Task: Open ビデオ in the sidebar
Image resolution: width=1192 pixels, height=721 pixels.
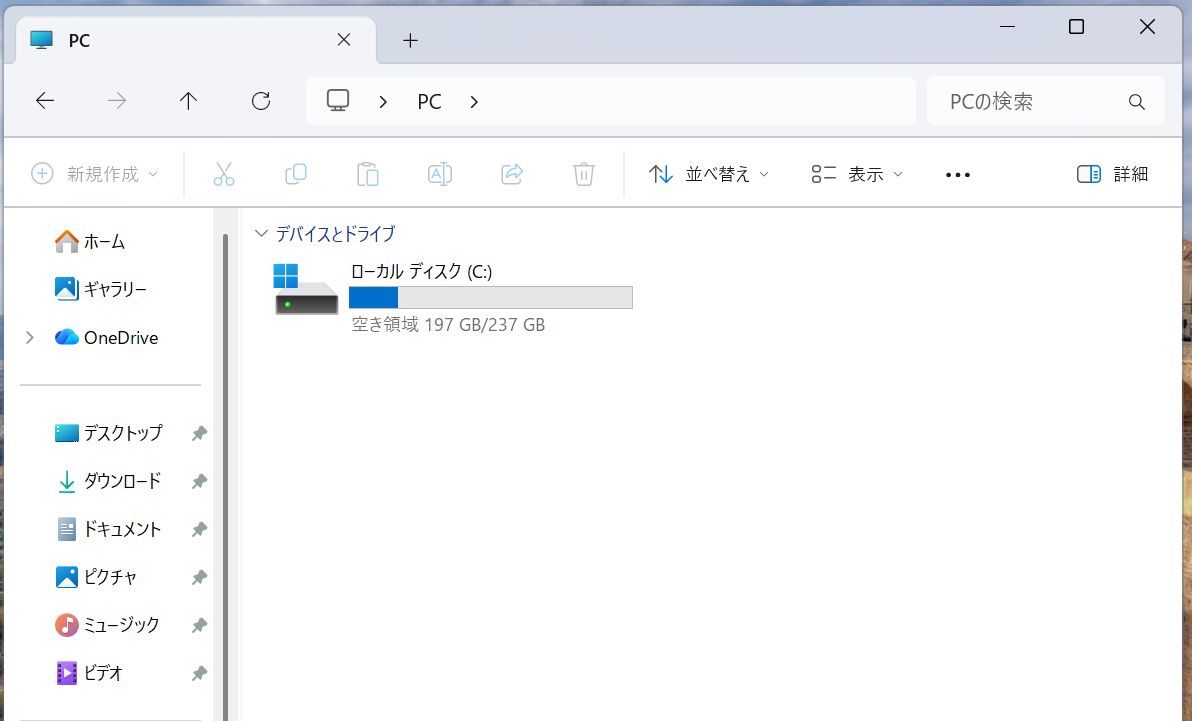Action: pos(89,672)
